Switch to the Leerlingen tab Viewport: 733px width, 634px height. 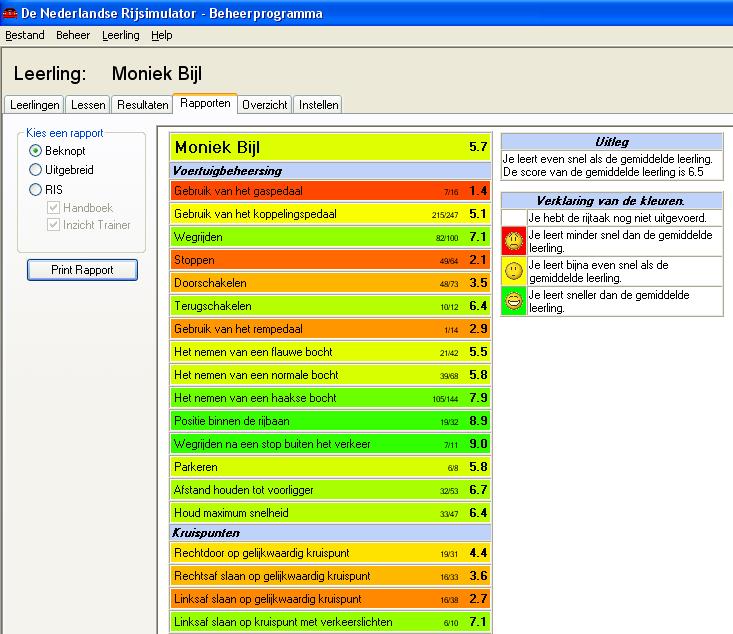click(35, 105)
